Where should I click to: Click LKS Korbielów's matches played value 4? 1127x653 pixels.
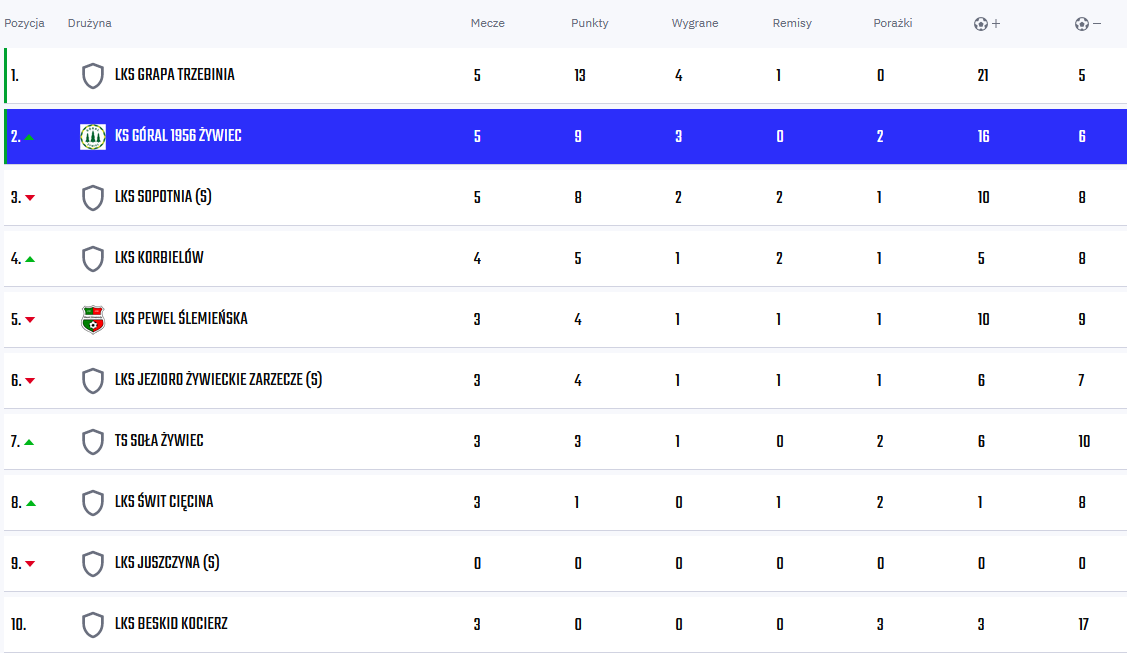pyautogui.click(x=477, y=259)
